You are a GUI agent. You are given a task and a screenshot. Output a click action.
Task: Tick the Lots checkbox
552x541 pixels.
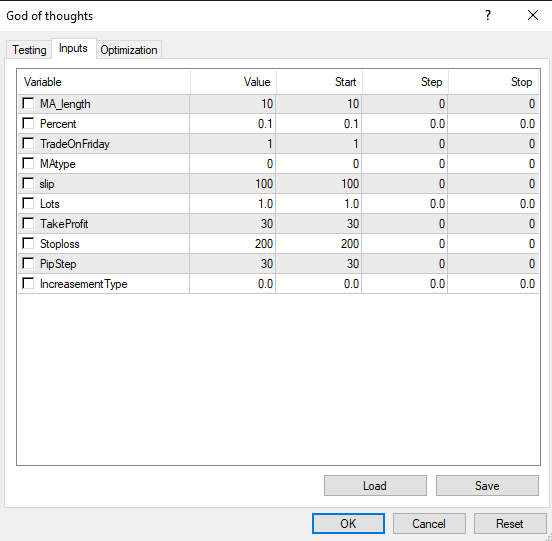28,203
